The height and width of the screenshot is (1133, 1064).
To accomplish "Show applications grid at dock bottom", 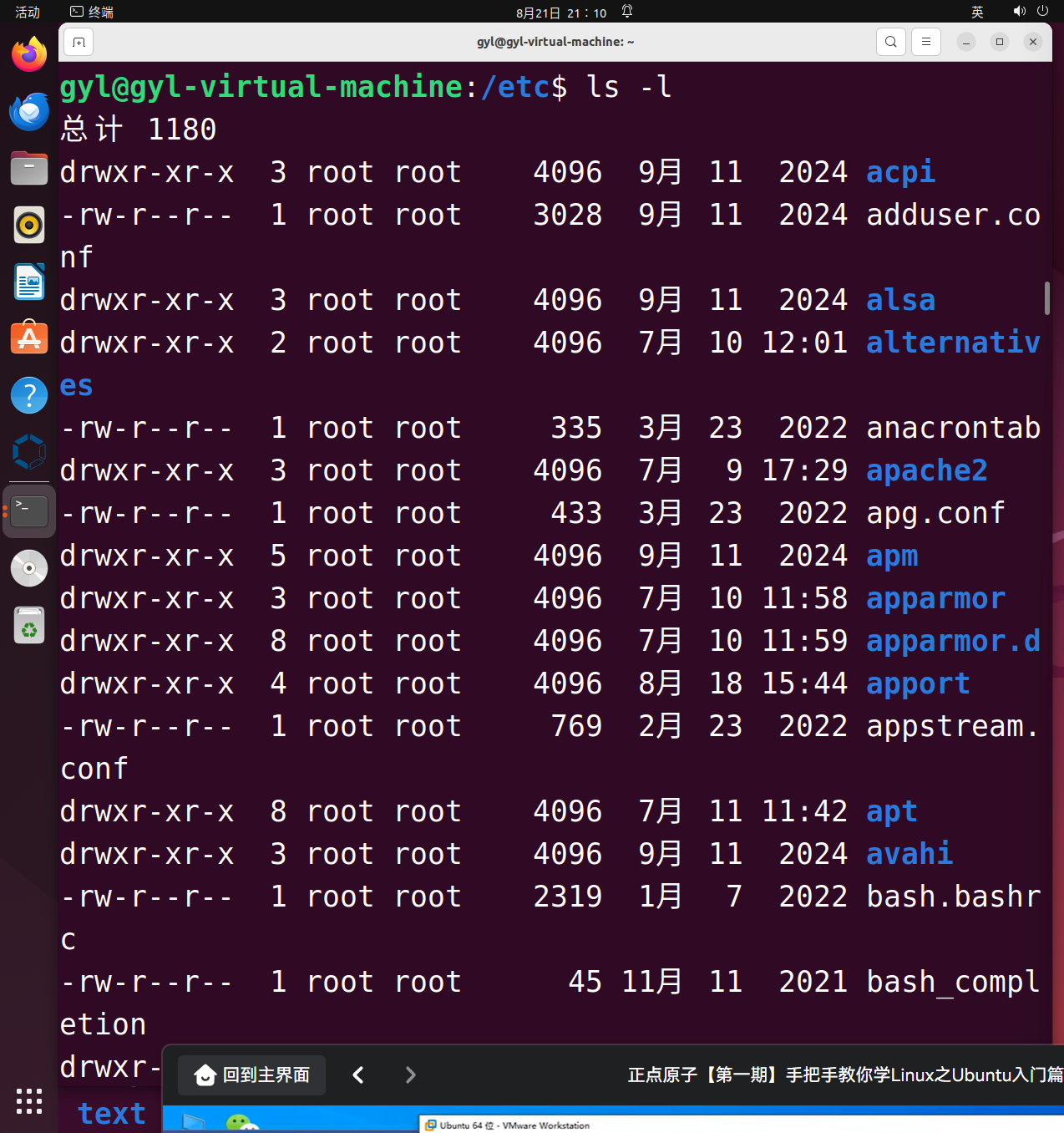I will tap(29, 1101).
